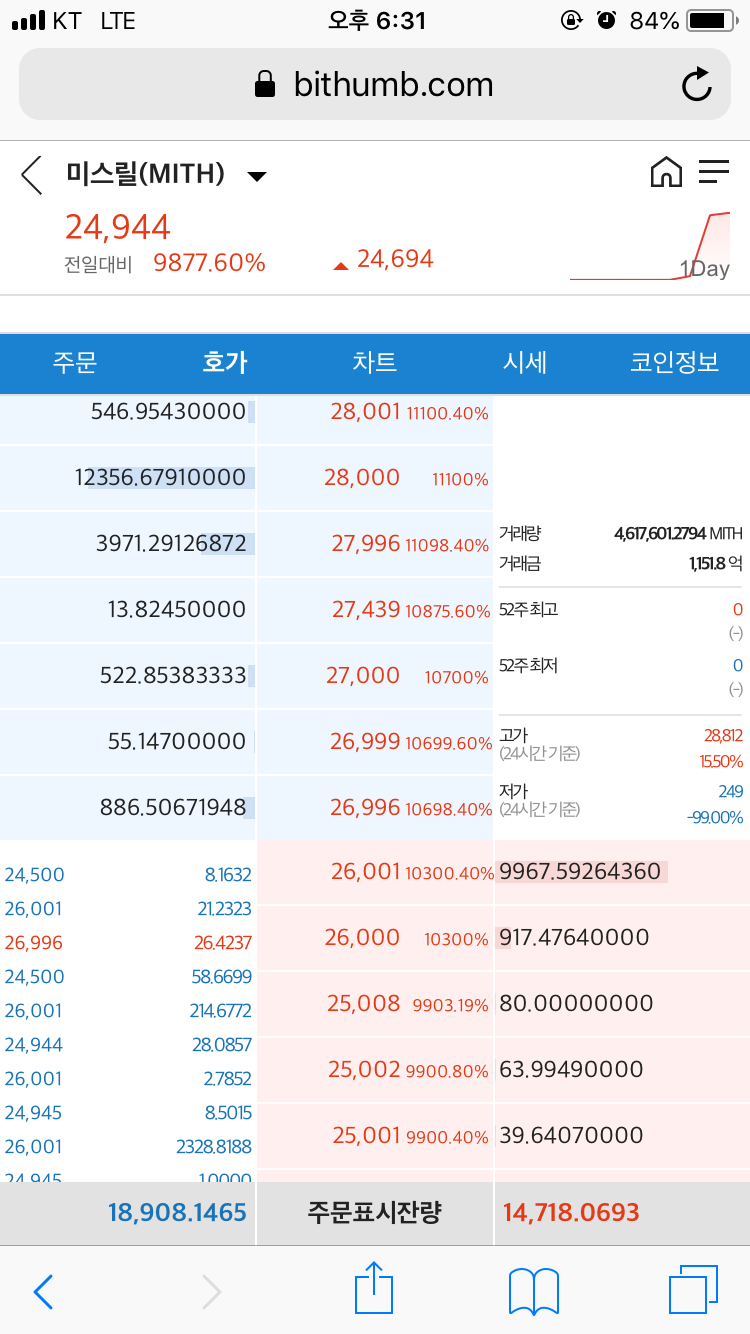Tap the bithumb.com address field
This screenshot has height=1334, width=750.
[375, 85]
